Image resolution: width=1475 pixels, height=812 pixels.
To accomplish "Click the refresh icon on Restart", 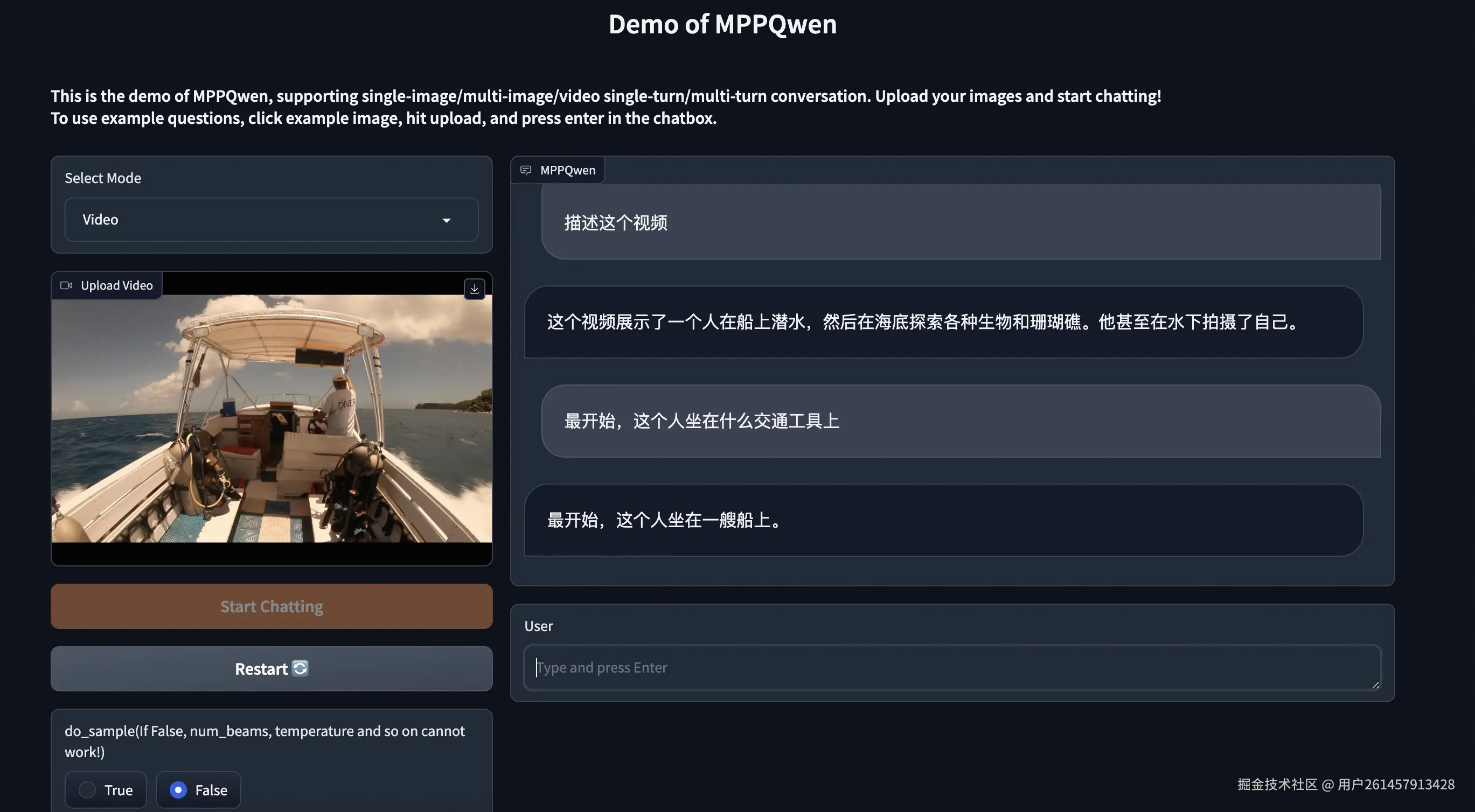I will [x=301, y=668].
